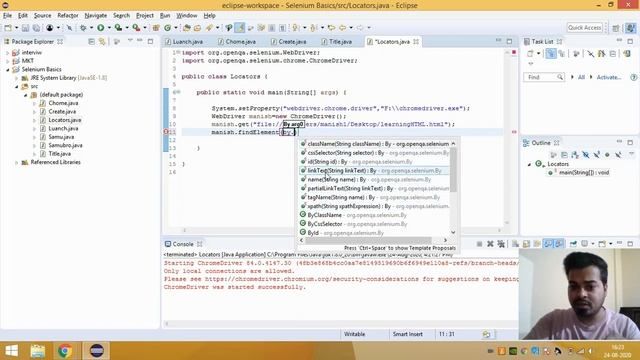The width and height of the screenshot is (640, 360).
Task: Open the Window menu
Action: [187, 16]
